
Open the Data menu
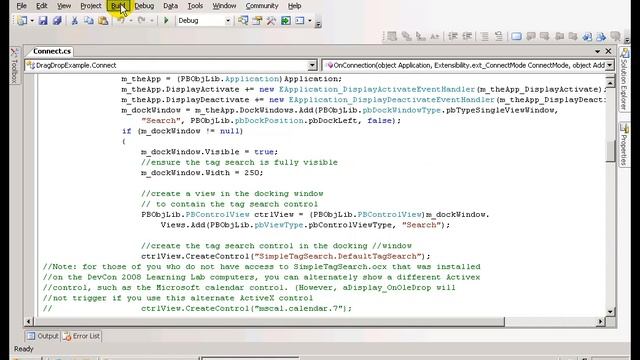(171, 6)
